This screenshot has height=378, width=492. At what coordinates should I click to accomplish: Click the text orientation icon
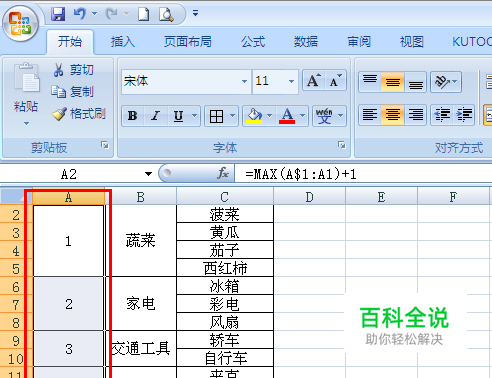click(x=442, y=81)
